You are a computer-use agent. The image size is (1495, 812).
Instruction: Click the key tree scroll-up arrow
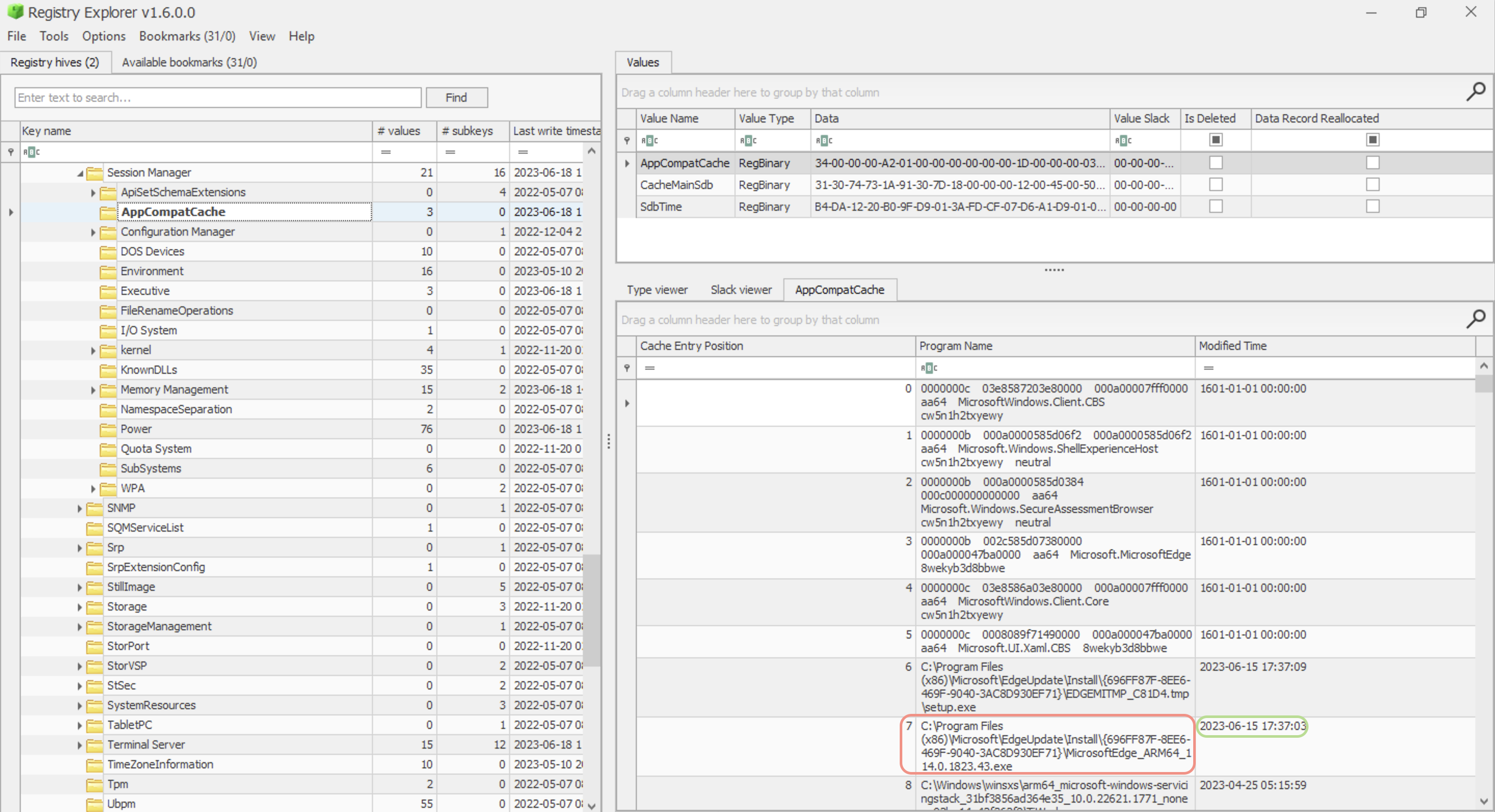[591, 152]
